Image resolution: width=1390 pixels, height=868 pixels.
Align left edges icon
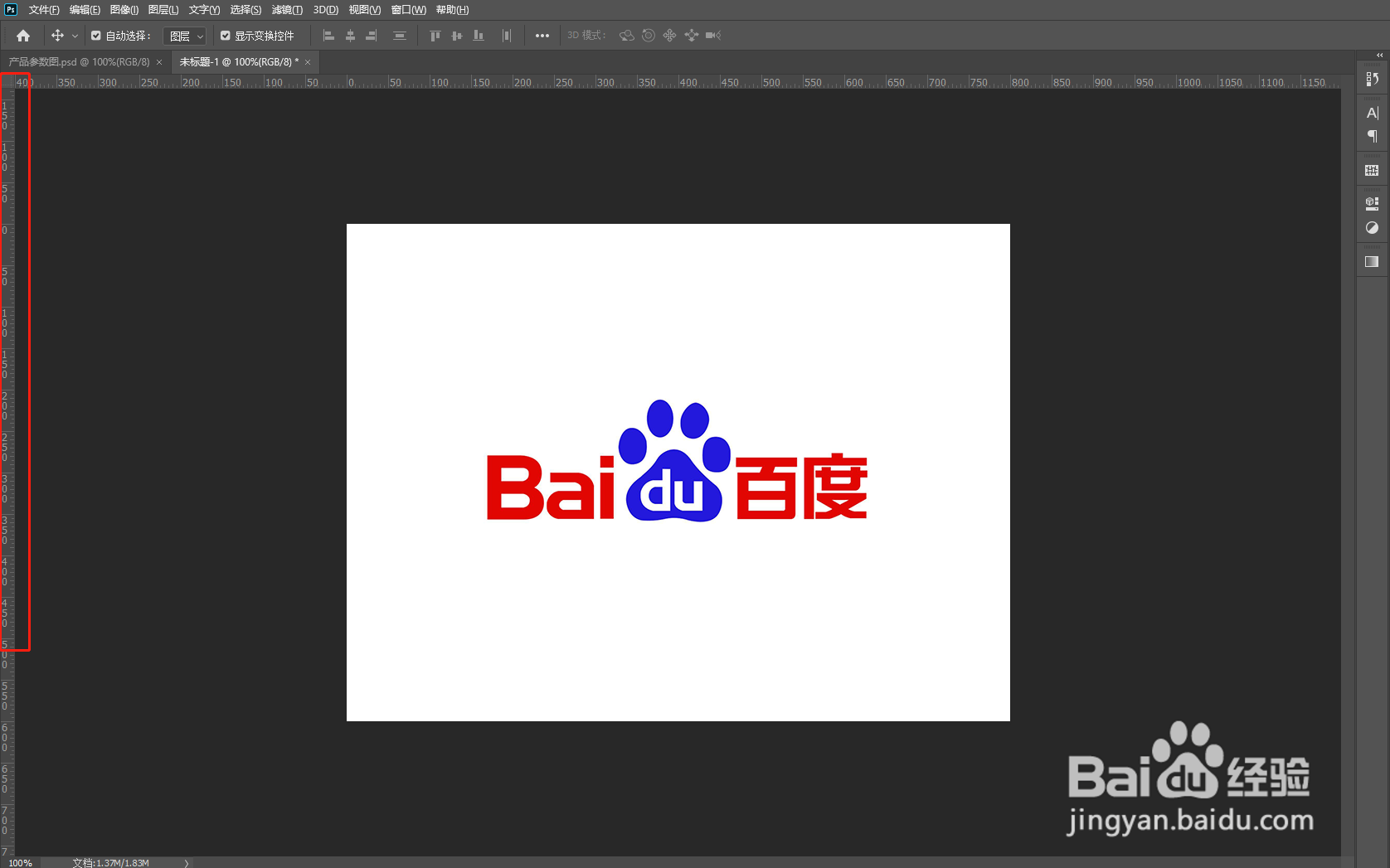328,36
